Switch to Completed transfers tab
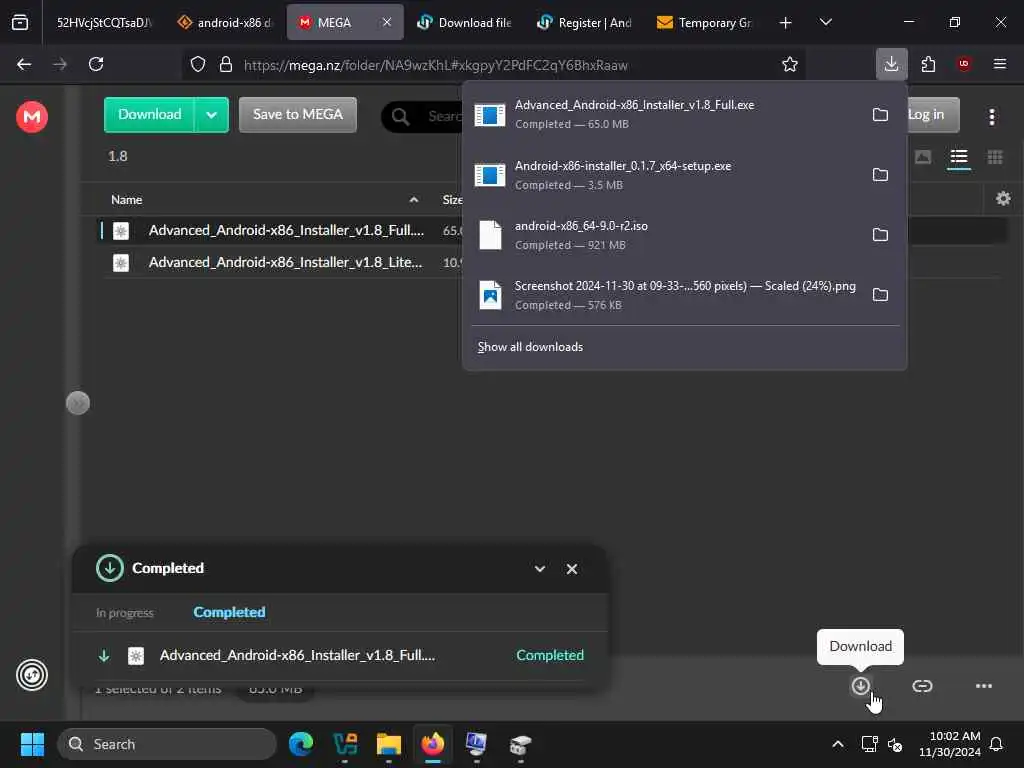1024x768 pixels. 229,612
